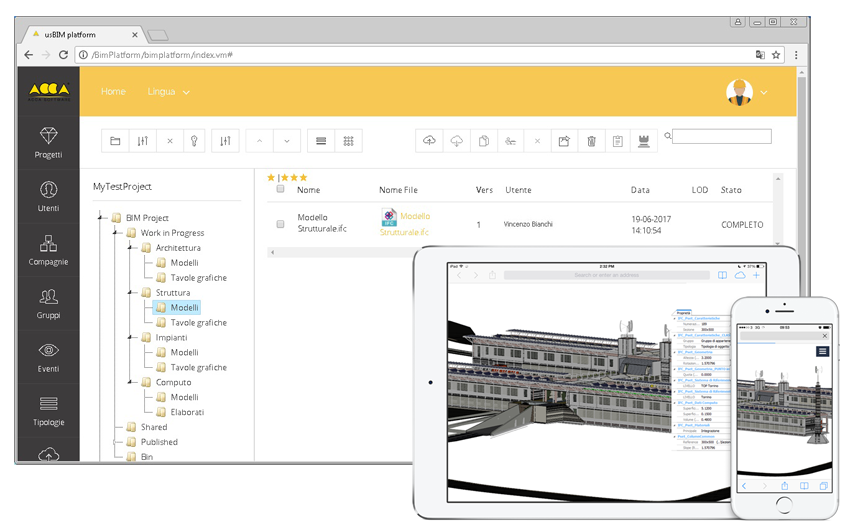Viewport: 850px width, 529px height.
Task: Click the standalone sliders settings icon
Action: 225,141
